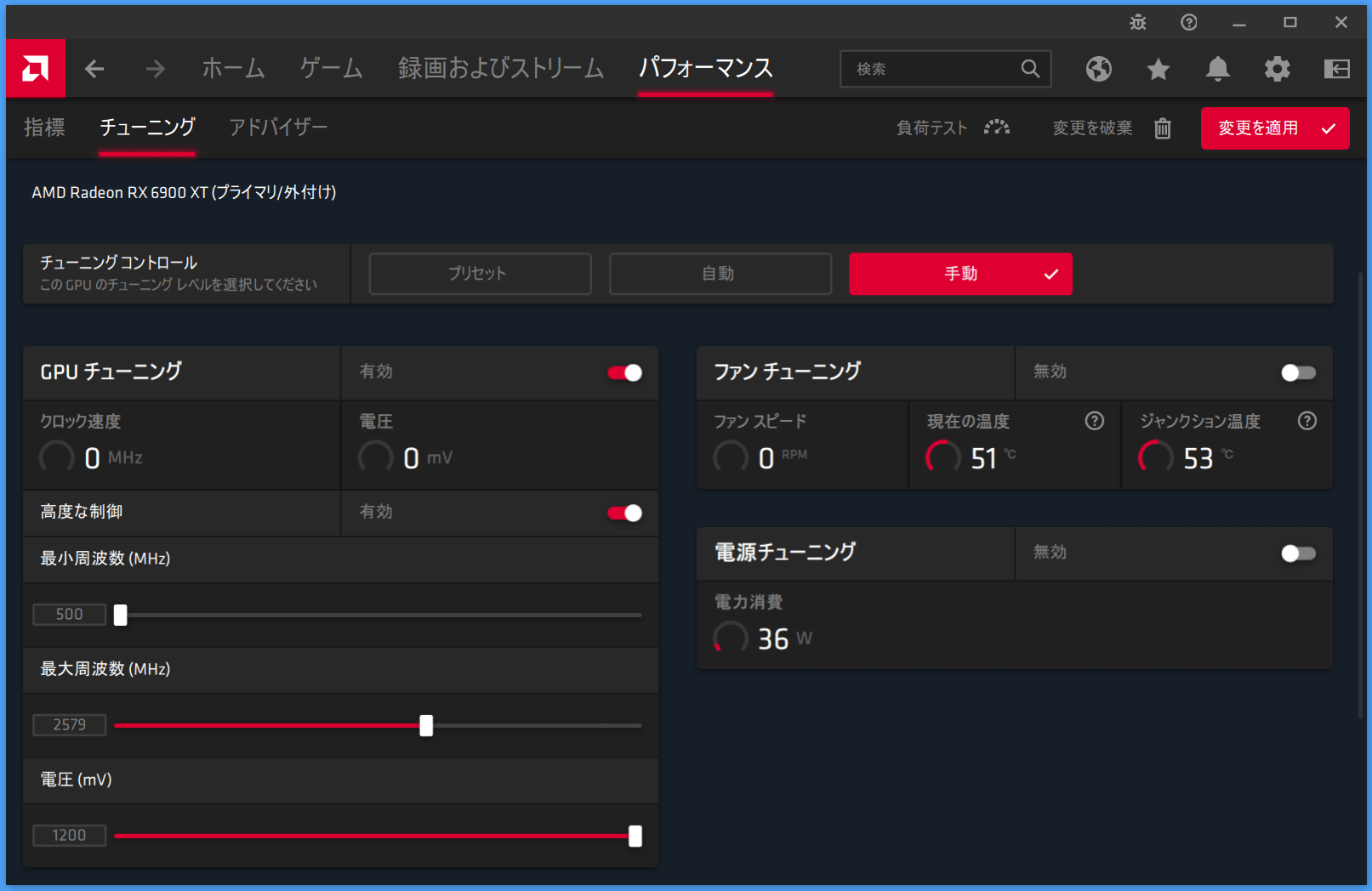
Task: Minimize the Radeon Software window
Action: [x=1239, y=23]
